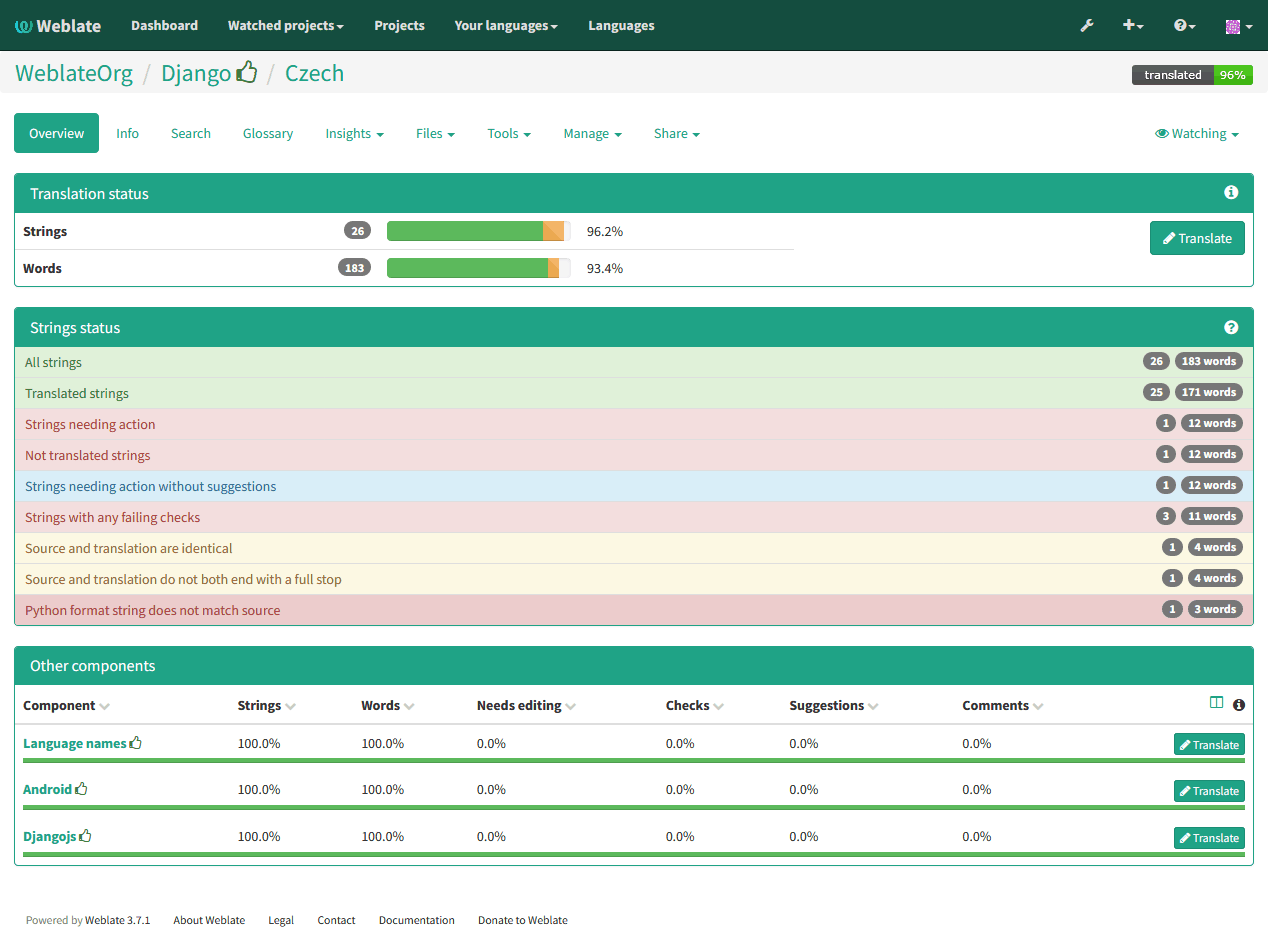Open the Djangojs component link
The height and width of the screenshot is (940, 1268).
click(50, 836)
